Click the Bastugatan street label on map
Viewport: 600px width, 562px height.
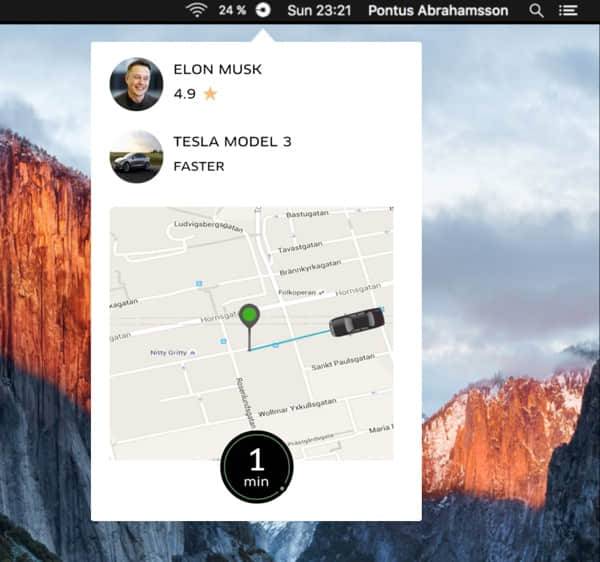(307, 214)
